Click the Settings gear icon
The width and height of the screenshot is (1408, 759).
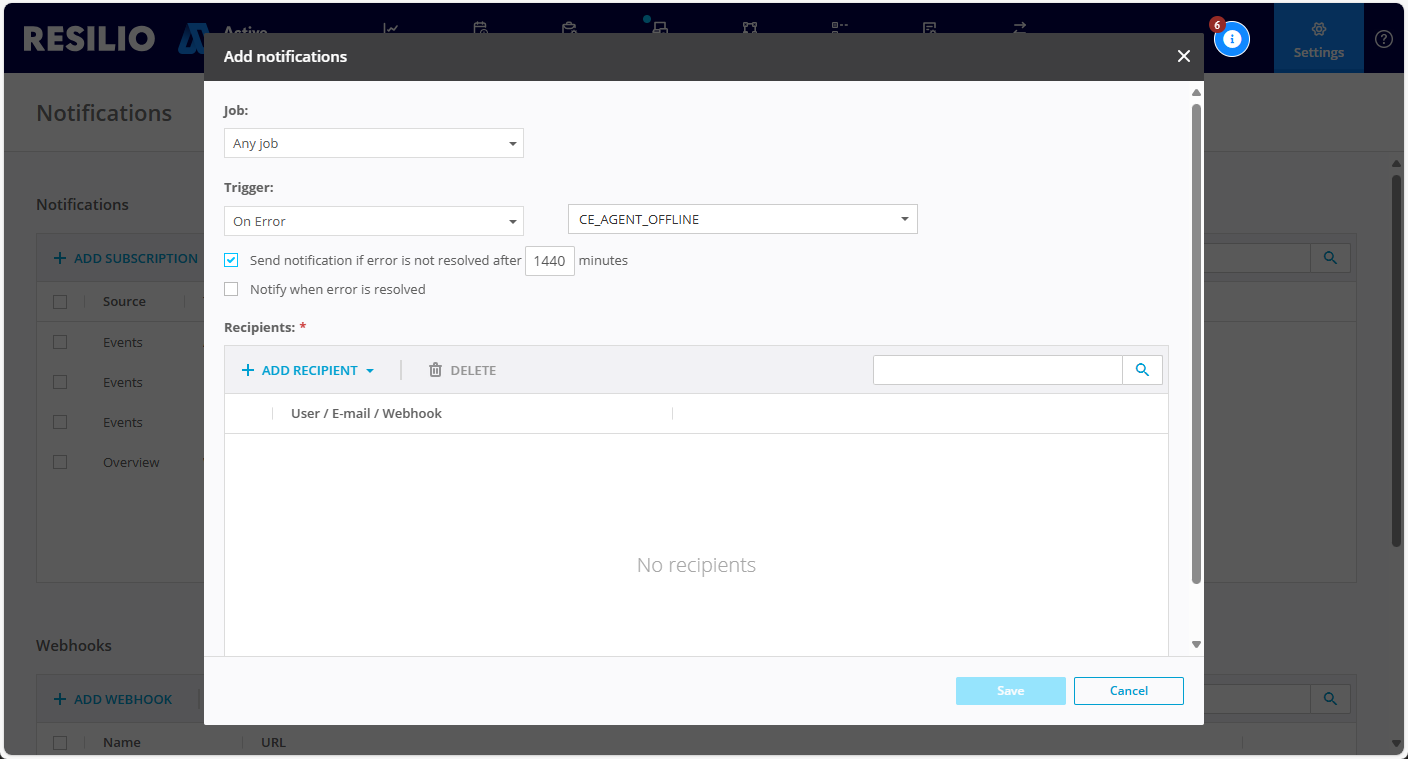click(x=1318, y=30)
